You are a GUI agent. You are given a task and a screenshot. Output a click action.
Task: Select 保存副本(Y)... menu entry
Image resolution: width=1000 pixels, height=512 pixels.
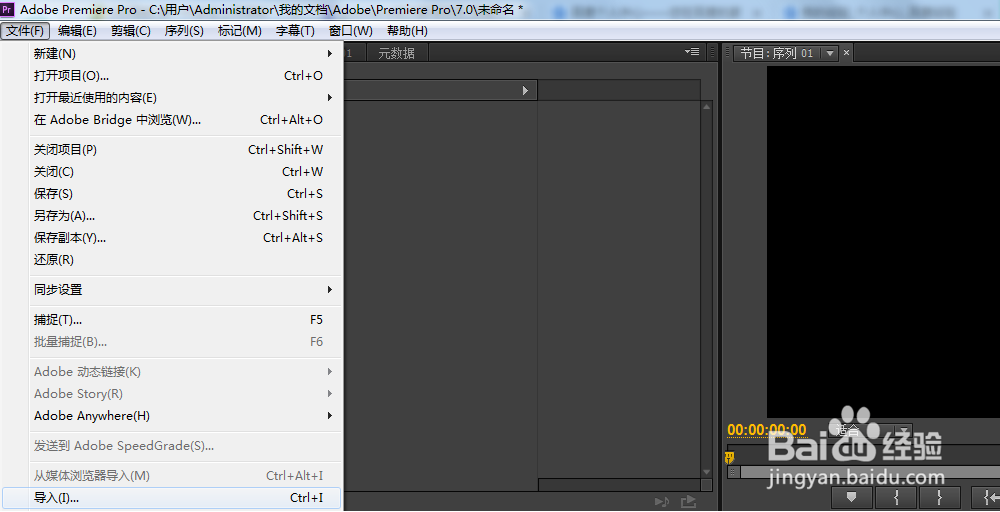[x=185, y=238]
